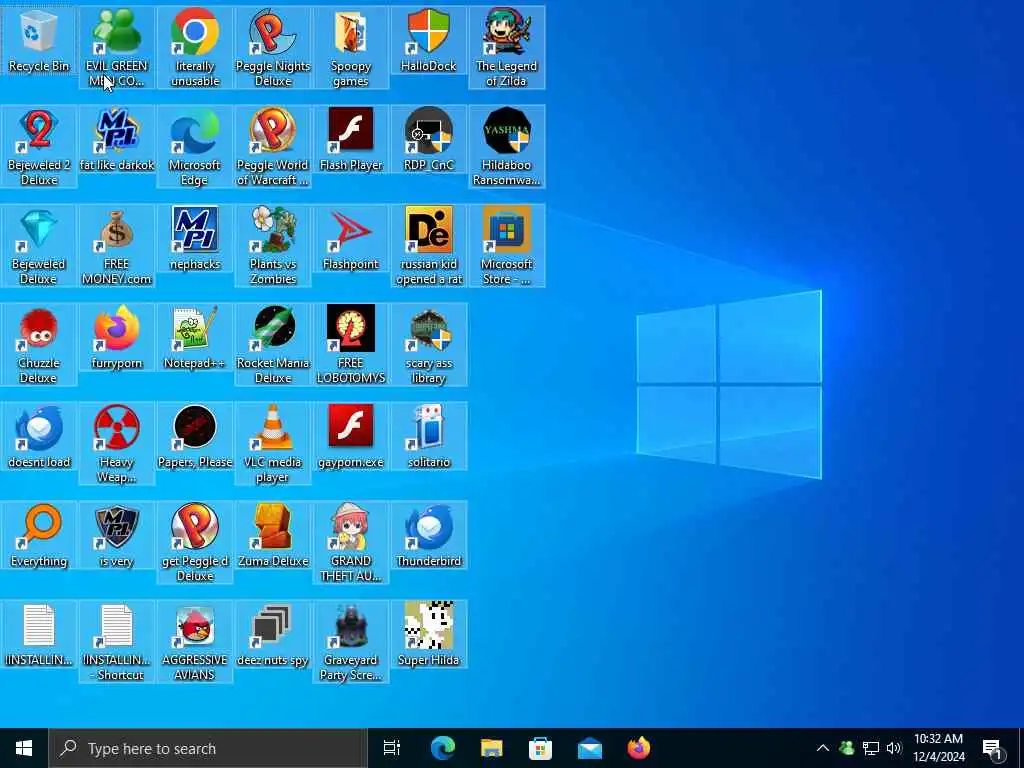Viewport: 1024px width, 768px height.
Task: Select the Recycle Bin desktop icon
Action: (39, 42)
